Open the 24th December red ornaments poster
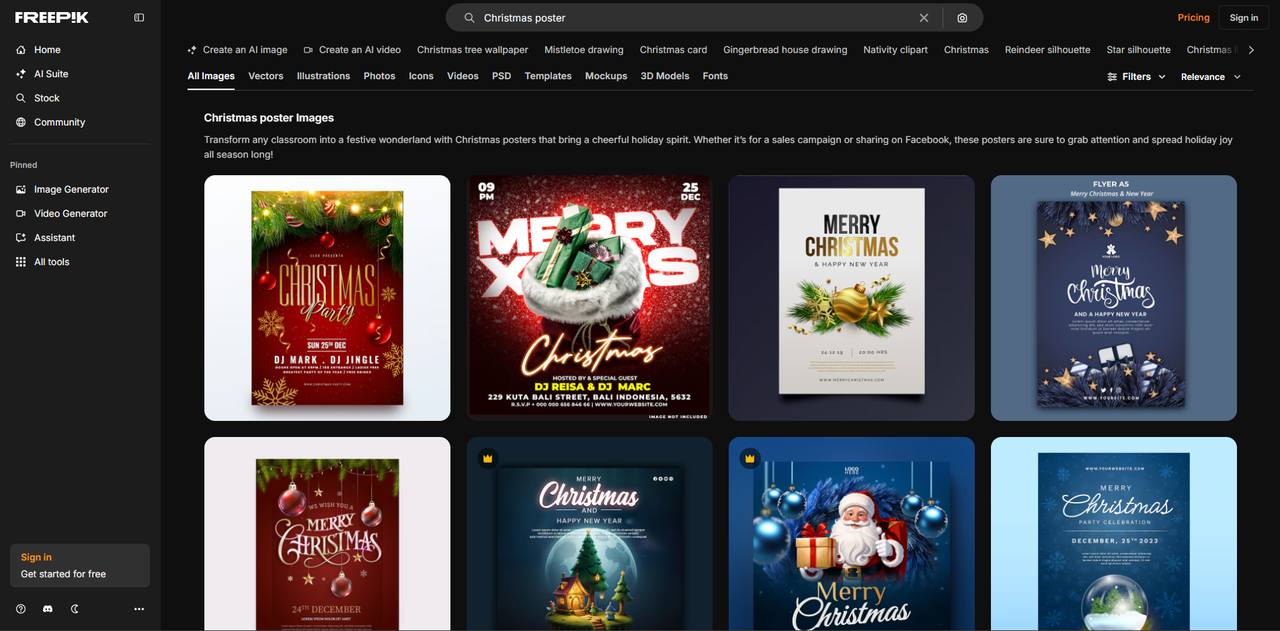1280x631 pixels. [x=327, y=533]
